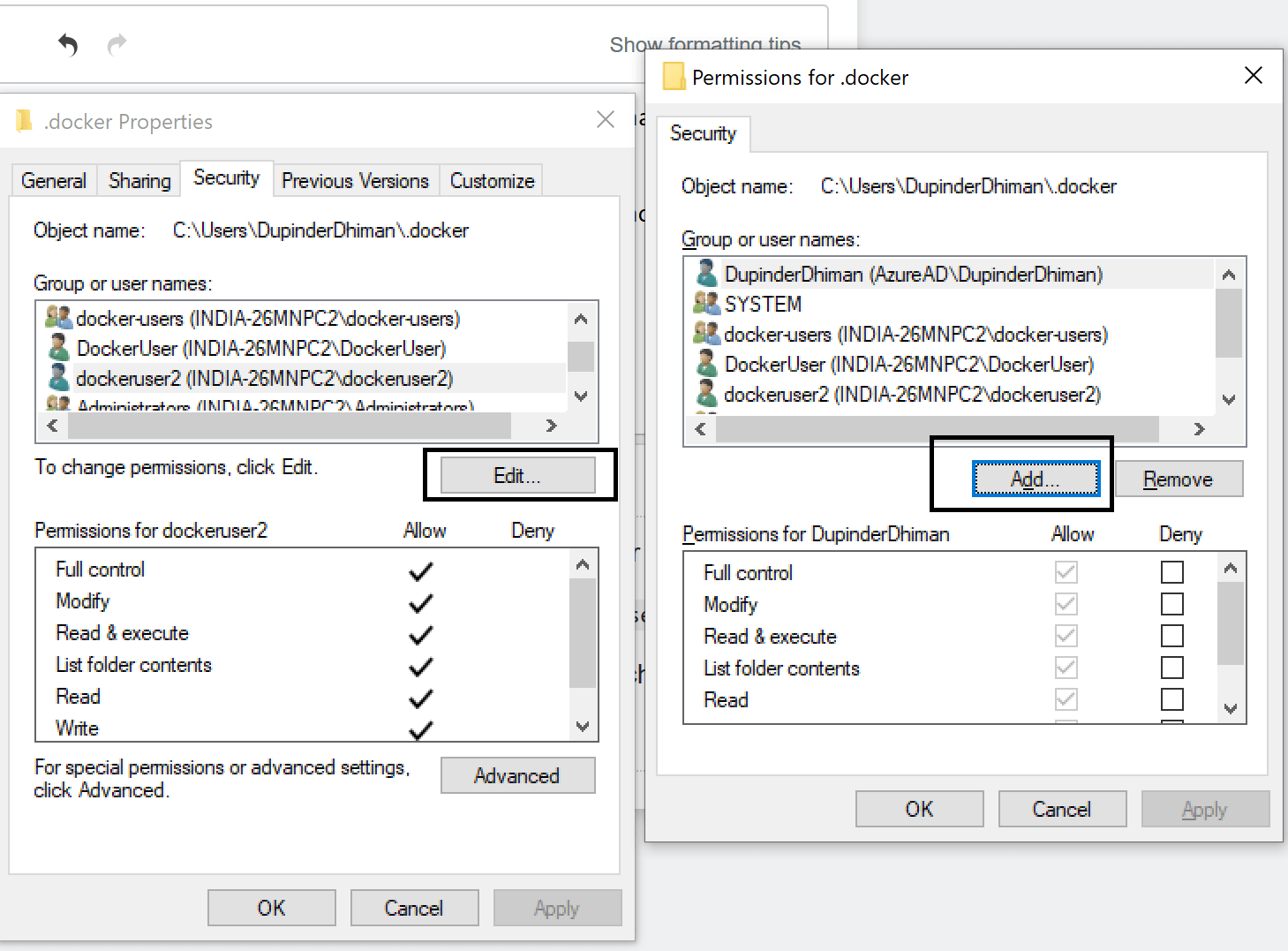Select DupinderDhiman user in Permissions list
The image size is (1288, 951).
pyautogui.click(x=913, y=275)
